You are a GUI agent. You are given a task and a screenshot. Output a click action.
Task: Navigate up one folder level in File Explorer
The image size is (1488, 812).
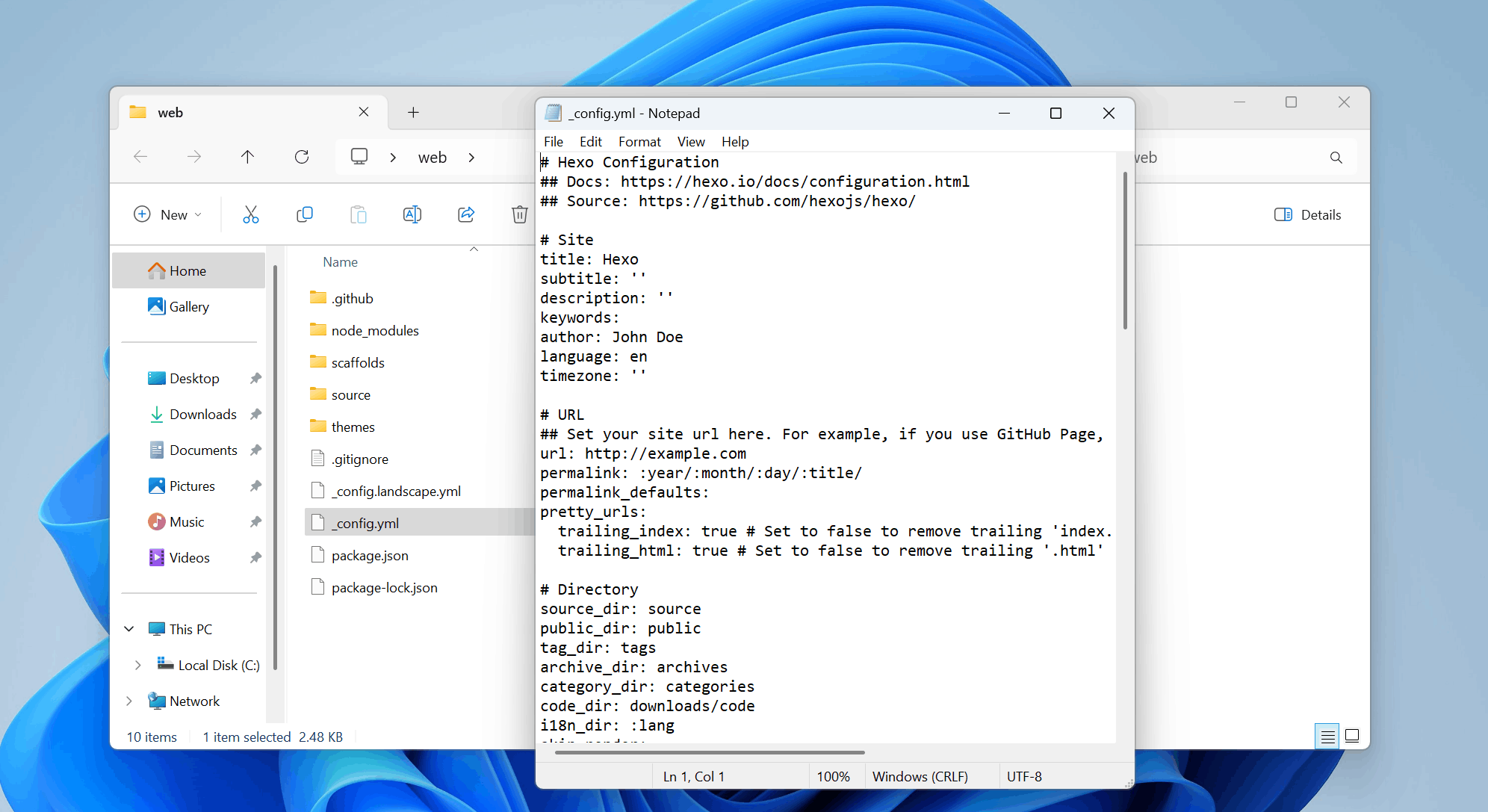[248, 157]
